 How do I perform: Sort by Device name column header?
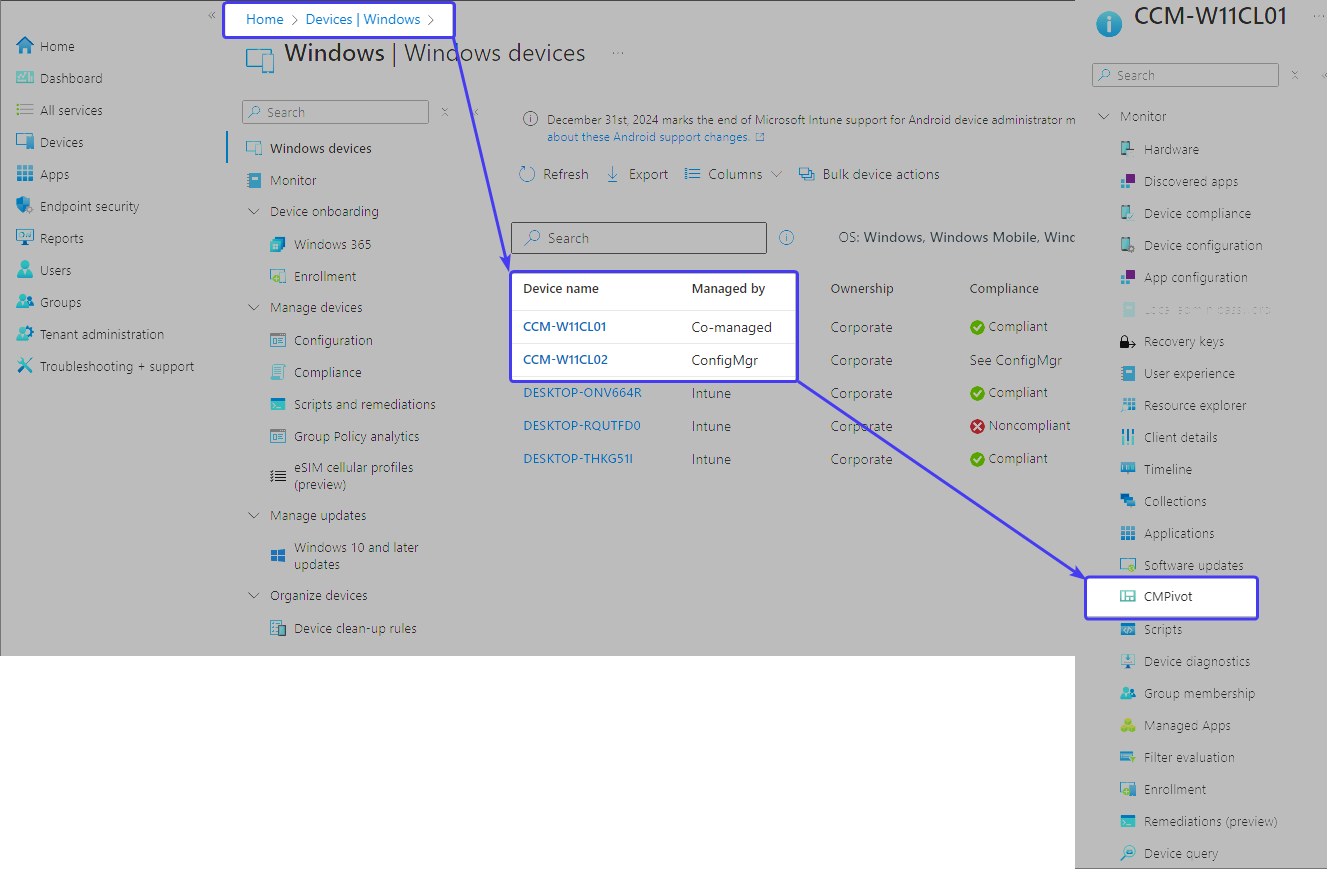tap(561, 288)
